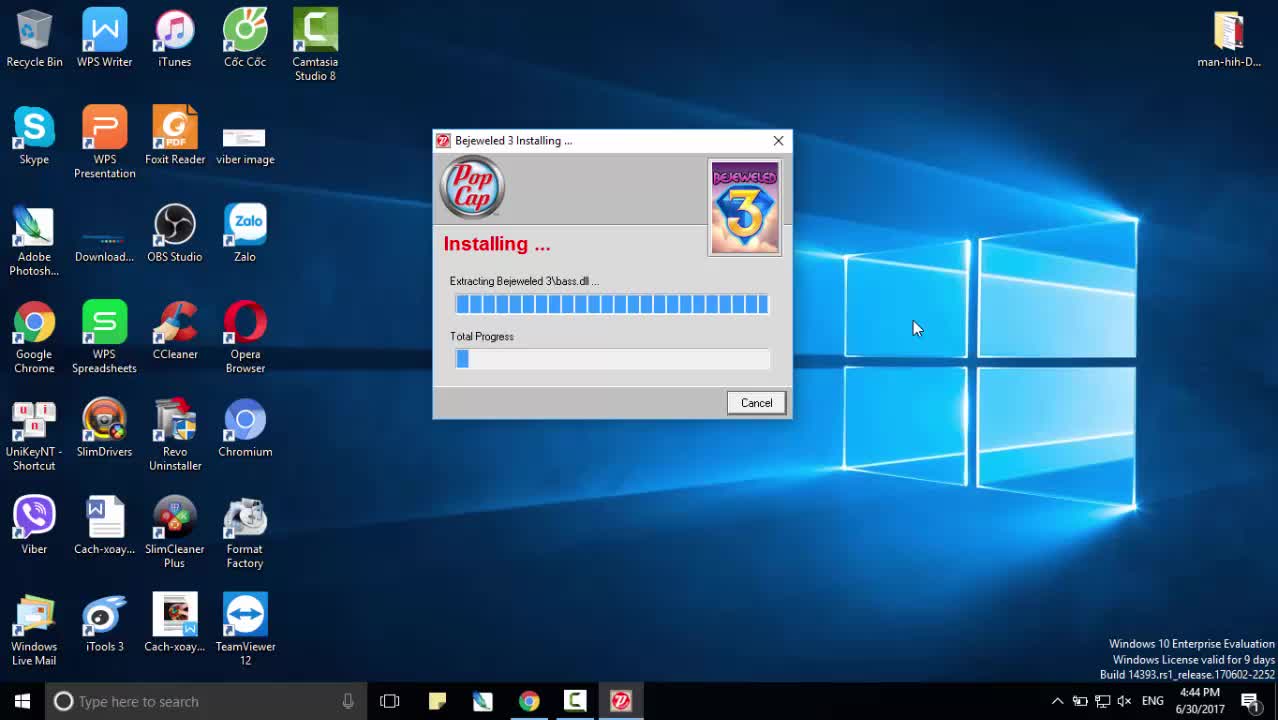Open battery status in the system tray
The width and height of the screenshot is (1278, 720).
tap(1080, 701)
